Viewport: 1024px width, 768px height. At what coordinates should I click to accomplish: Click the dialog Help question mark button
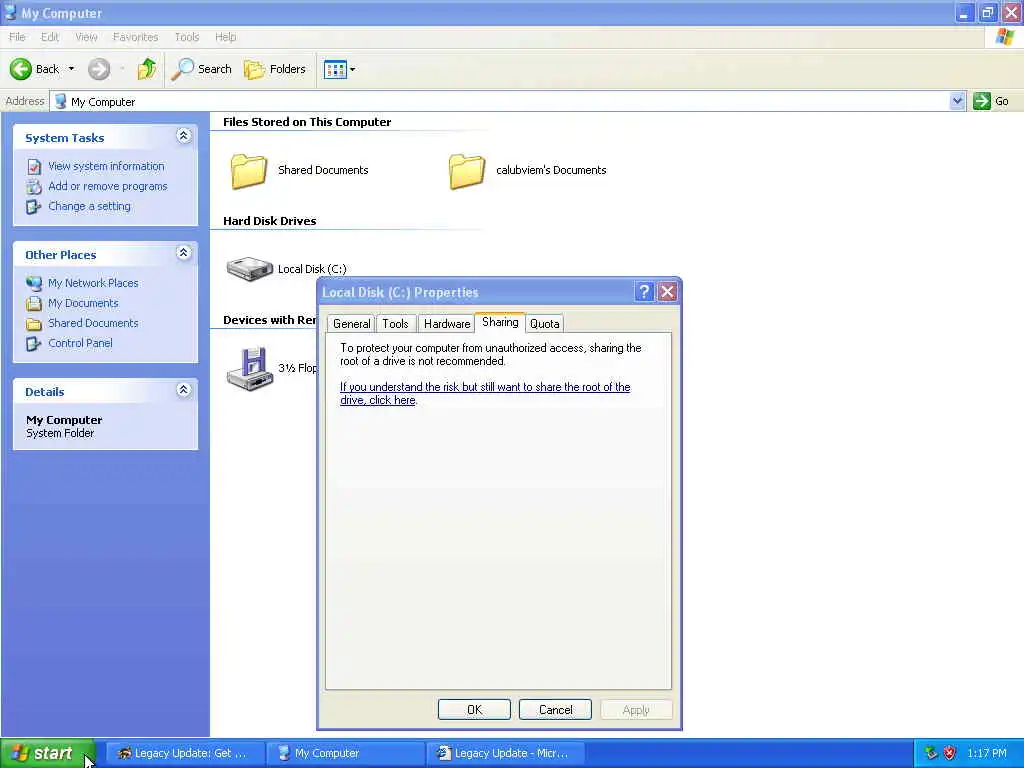coord(644,292)
